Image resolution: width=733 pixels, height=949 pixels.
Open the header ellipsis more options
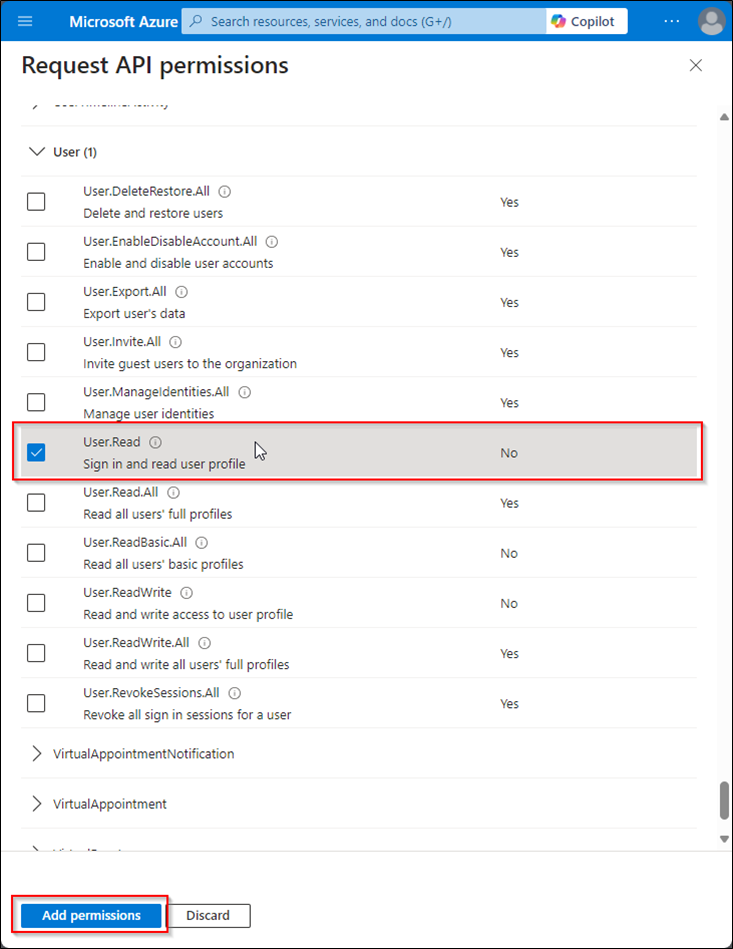pos(671,21)
